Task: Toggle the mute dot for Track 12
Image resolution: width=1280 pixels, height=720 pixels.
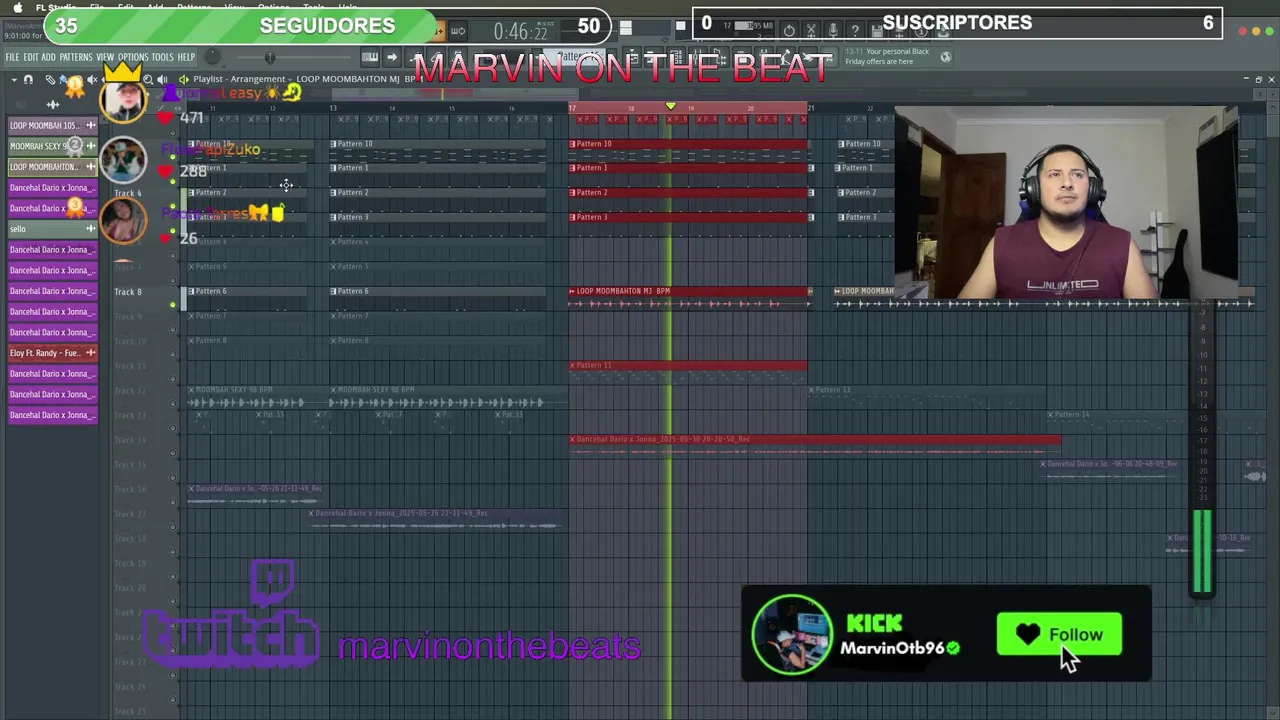Action: point(173,403)
